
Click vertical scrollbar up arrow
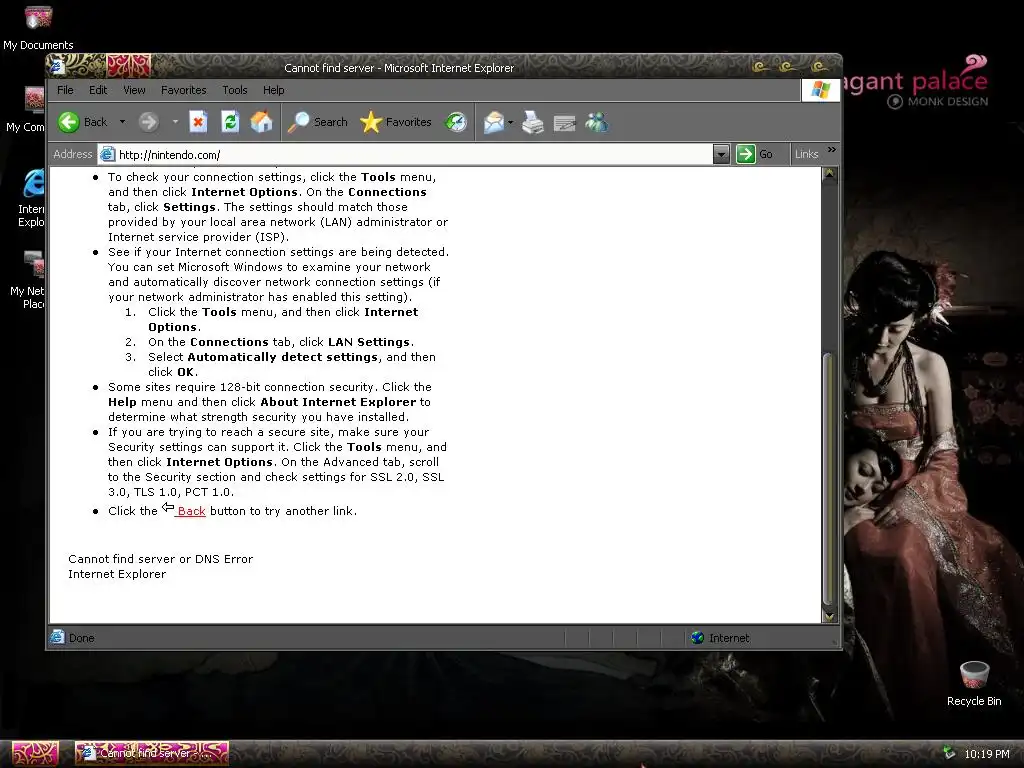829,174
